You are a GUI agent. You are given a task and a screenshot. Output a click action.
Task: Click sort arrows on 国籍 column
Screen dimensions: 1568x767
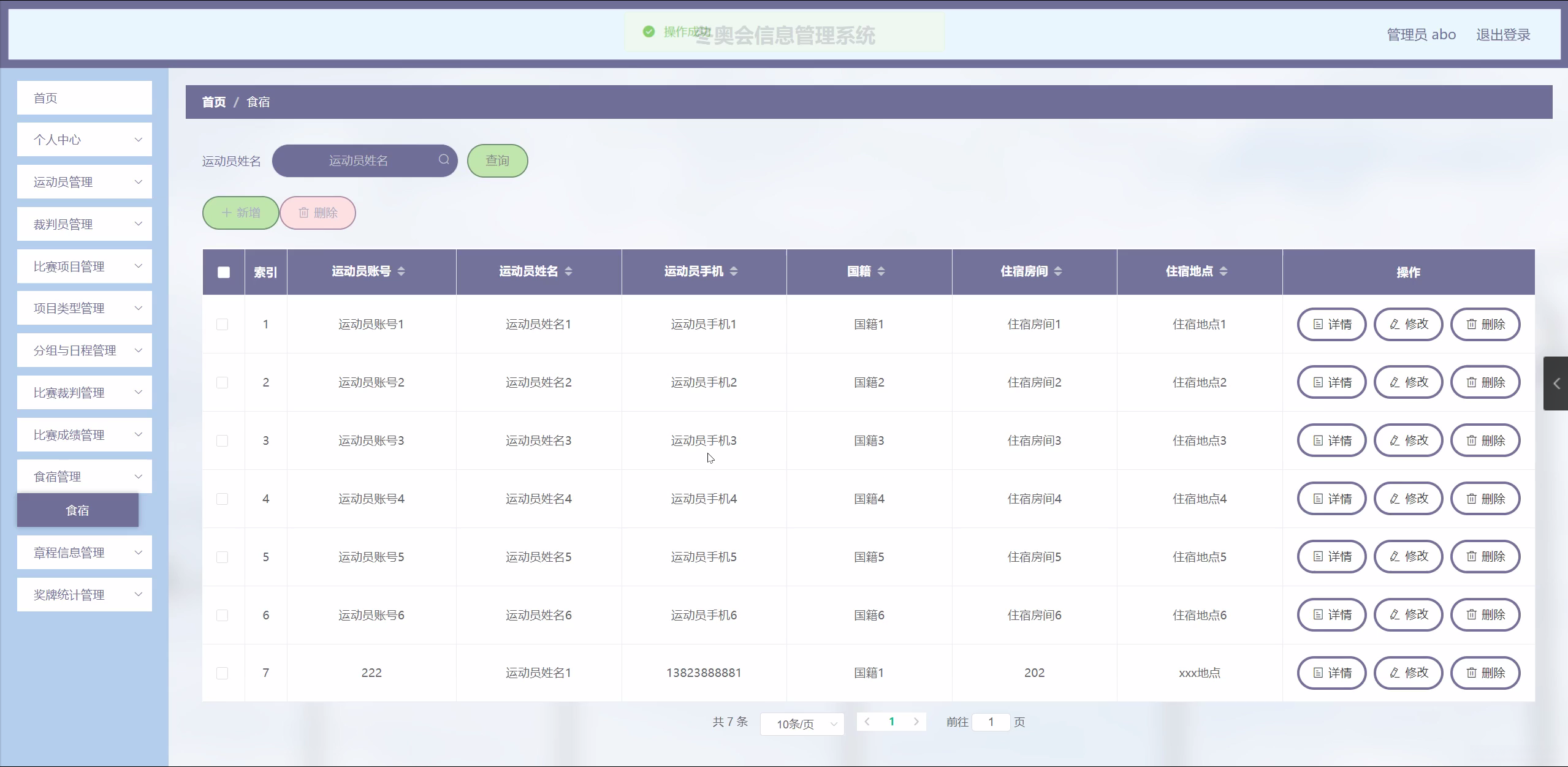(881, 271)
